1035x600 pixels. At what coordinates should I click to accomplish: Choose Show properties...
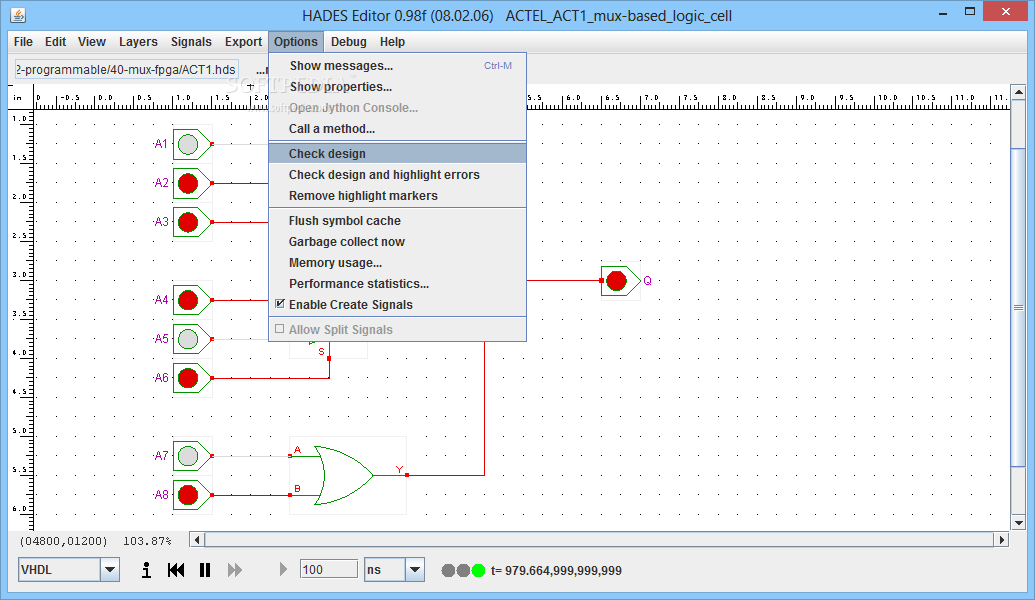(397, 86)
